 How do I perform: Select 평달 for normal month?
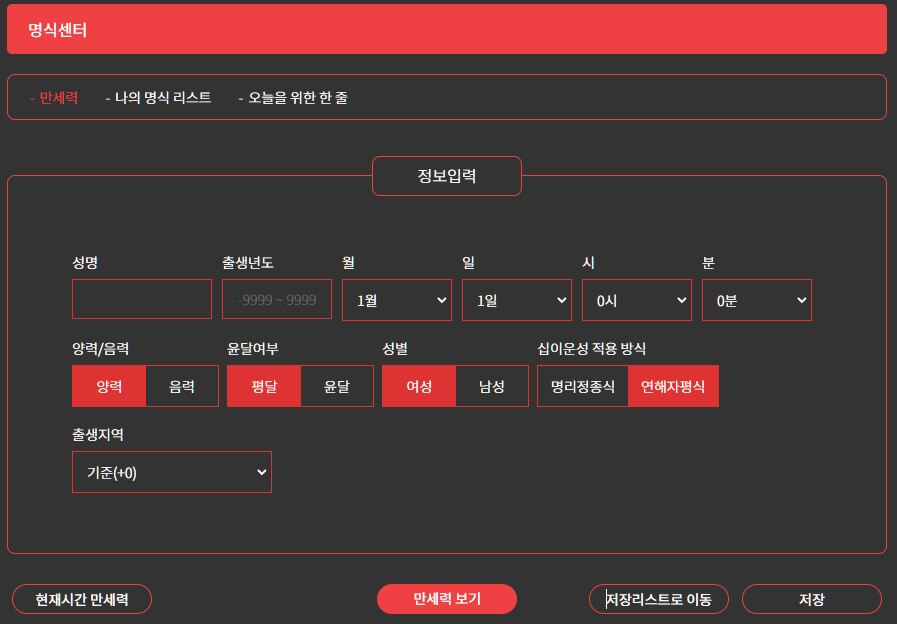263,386
